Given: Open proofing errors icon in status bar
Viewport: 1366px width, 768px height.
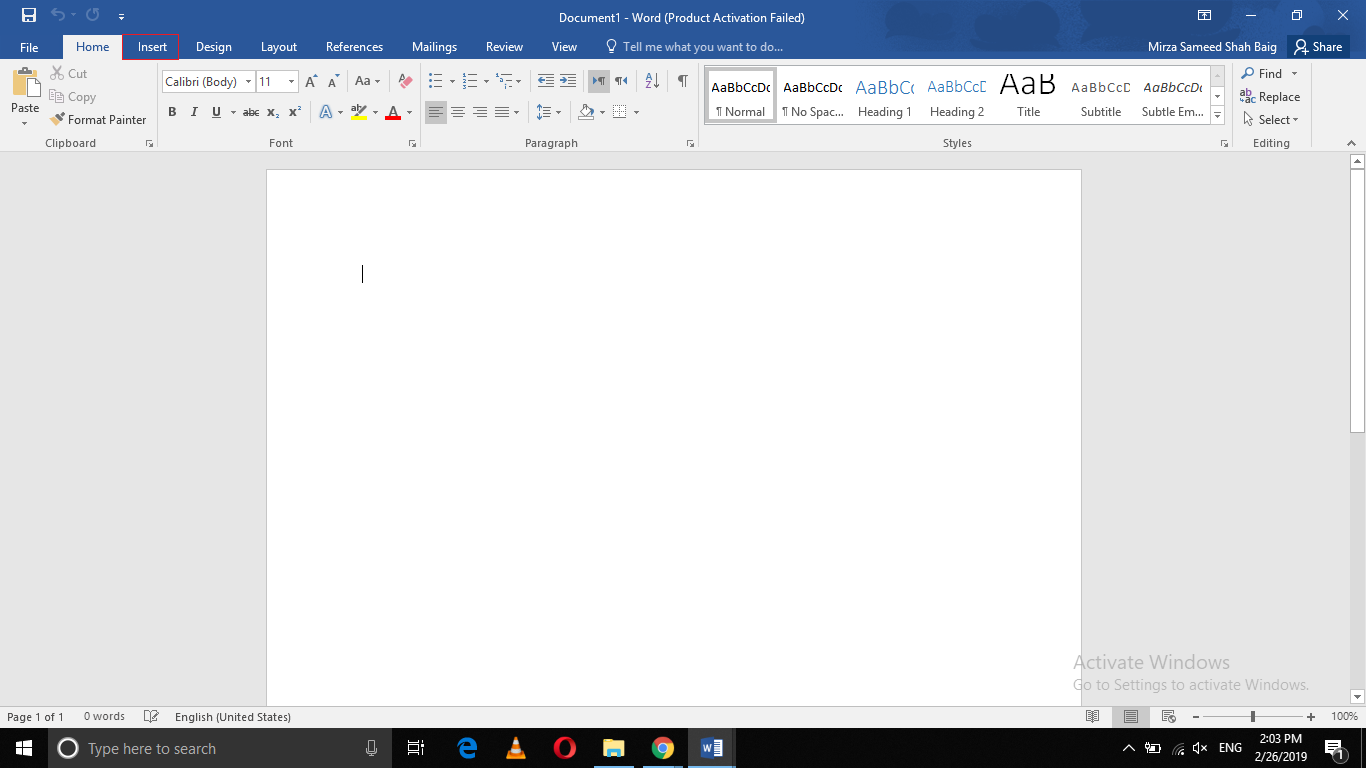Looking at the screenshot, I should pos(151,717).
